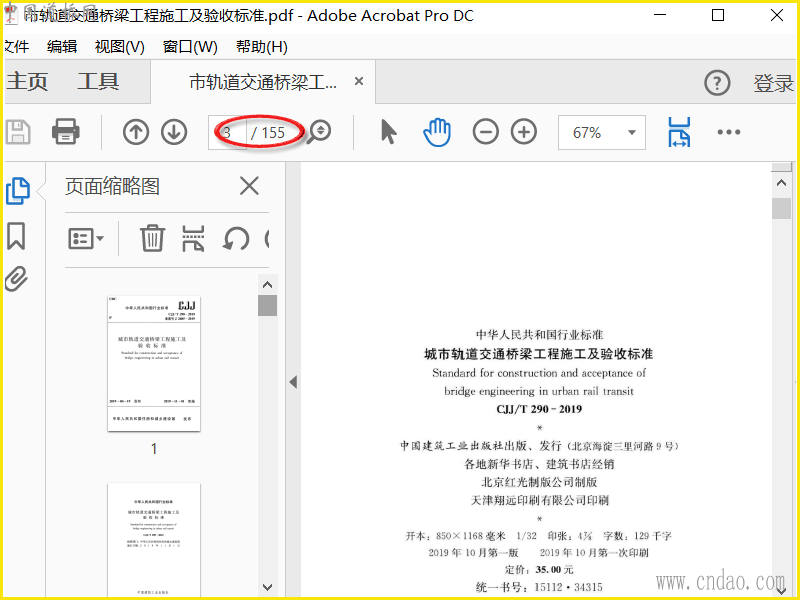Select the 市轨道交通桥梁工... document tab

263,82
